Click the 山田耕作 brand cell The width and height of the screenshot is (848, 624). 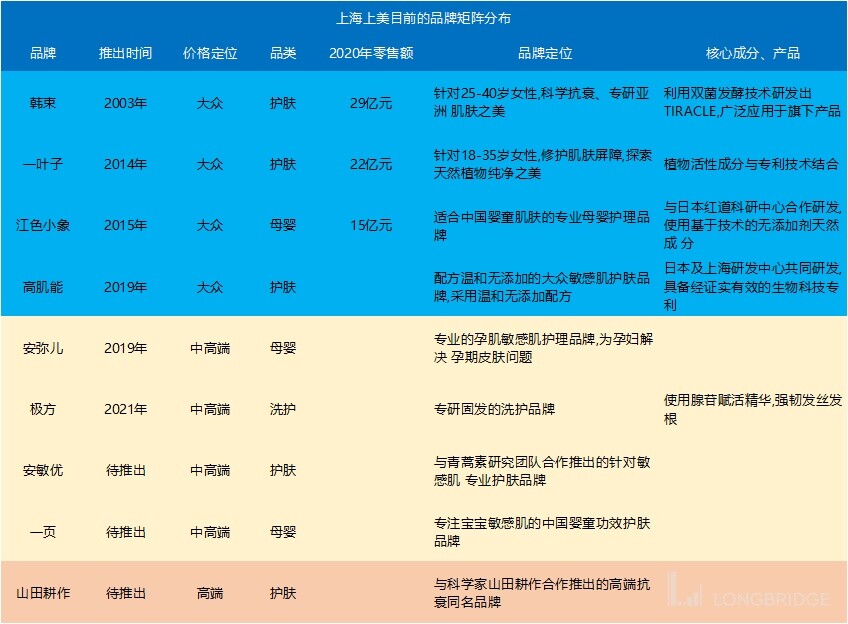(40, 592)
